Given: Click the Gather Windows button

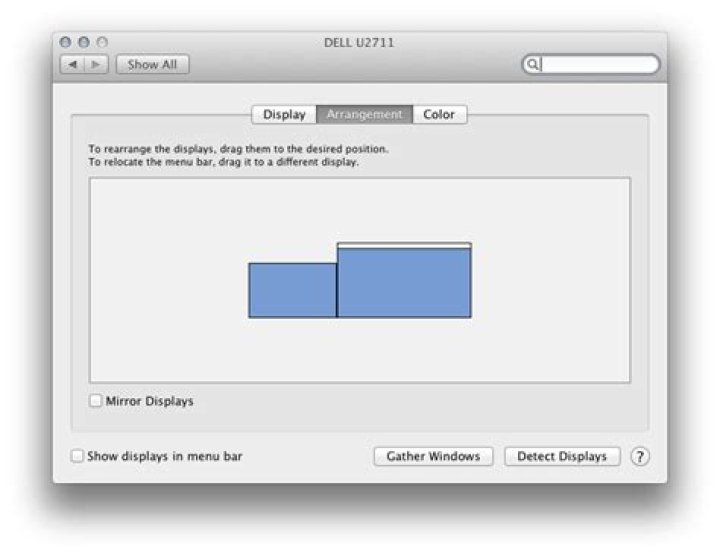Looking at the screenshot, I should click(x=433, y=456).
